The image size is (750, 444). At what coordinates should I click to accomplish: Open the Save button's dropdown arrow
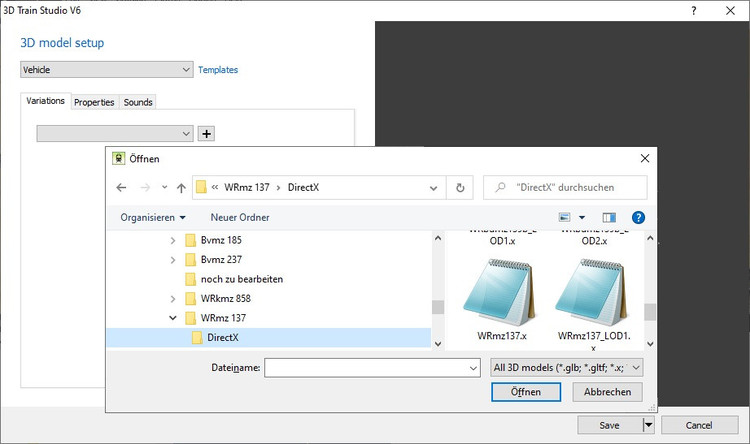pos(648,425)
